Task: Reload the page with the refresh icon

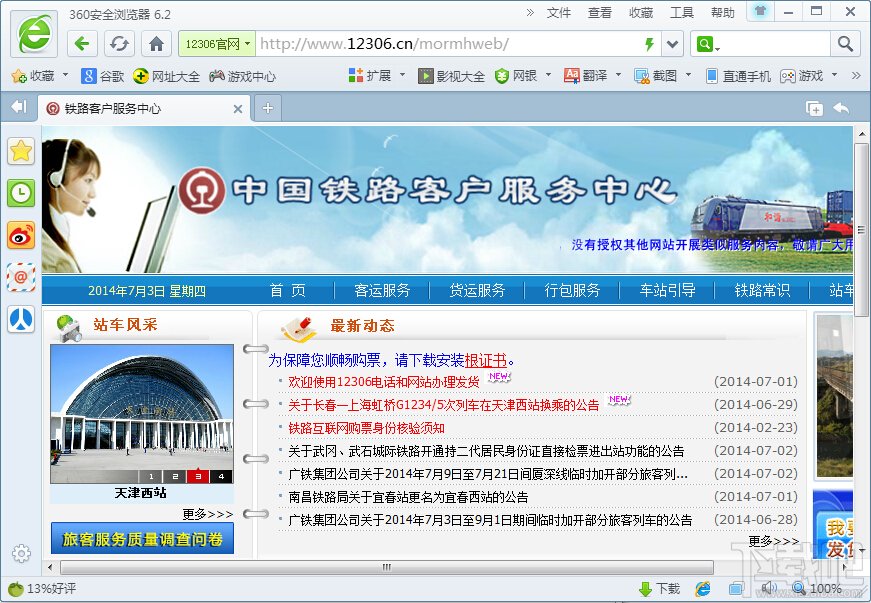Action: pos(119,43)
